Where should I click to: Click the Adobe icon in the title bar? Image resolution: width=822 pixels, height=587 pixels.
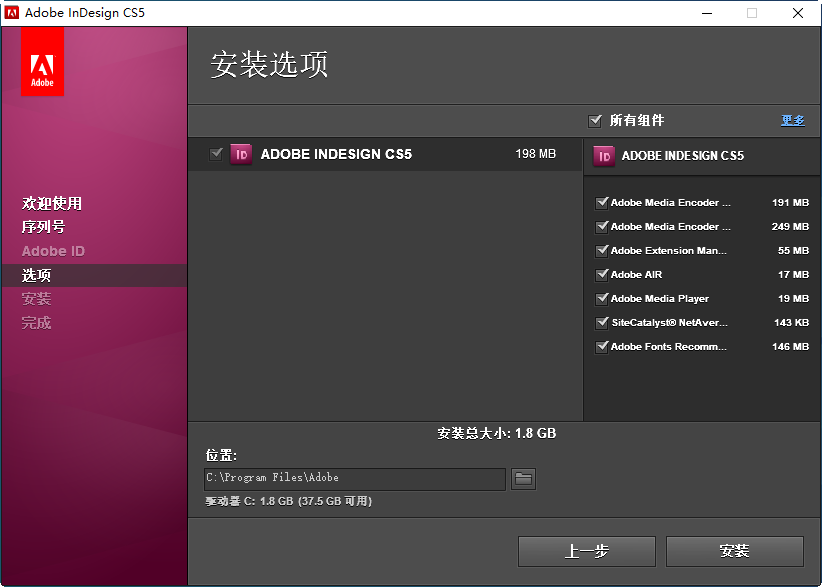point(13,13)
